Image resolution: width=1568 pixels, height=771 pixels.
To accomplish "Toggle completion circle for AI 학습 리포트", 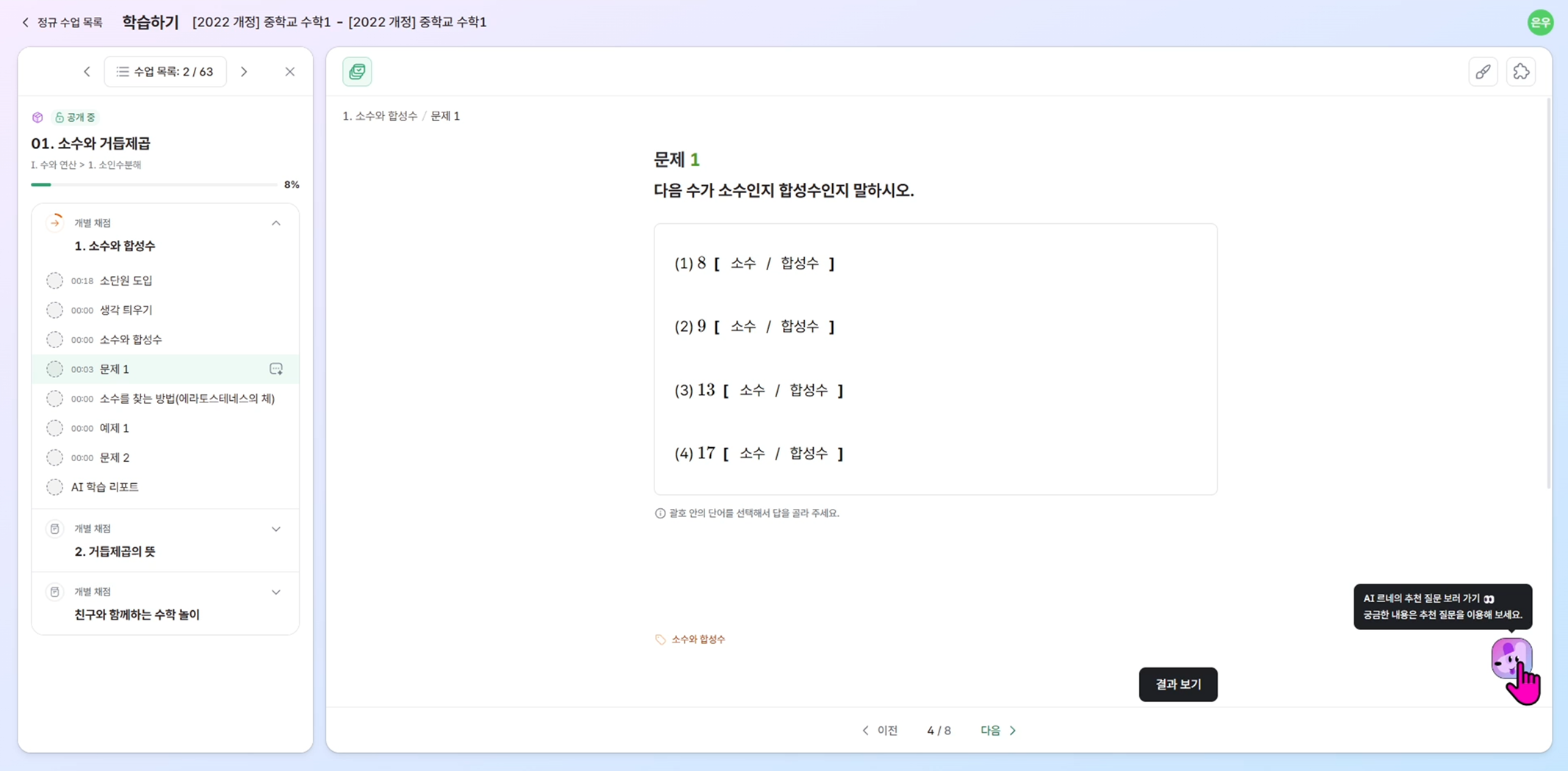I will click(x=55, y=487).
